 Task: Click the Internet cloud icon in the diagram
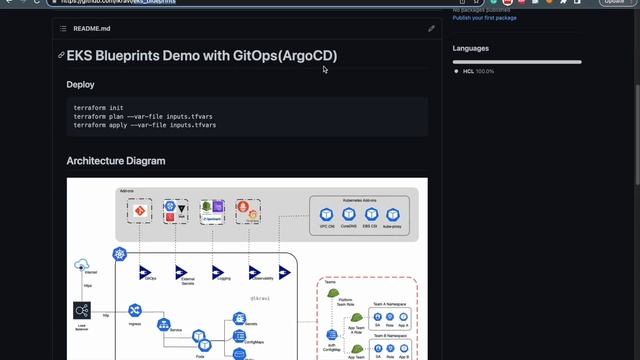(82, 265)
